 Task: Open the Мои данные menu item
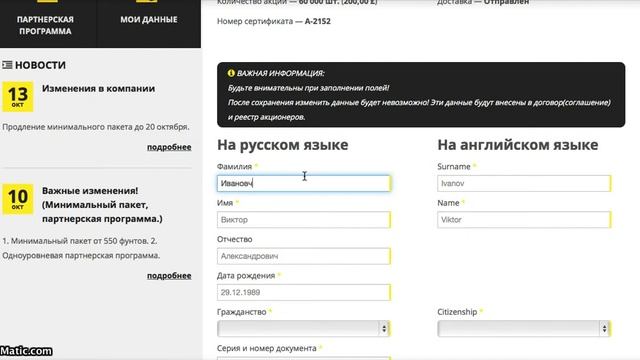149,20
